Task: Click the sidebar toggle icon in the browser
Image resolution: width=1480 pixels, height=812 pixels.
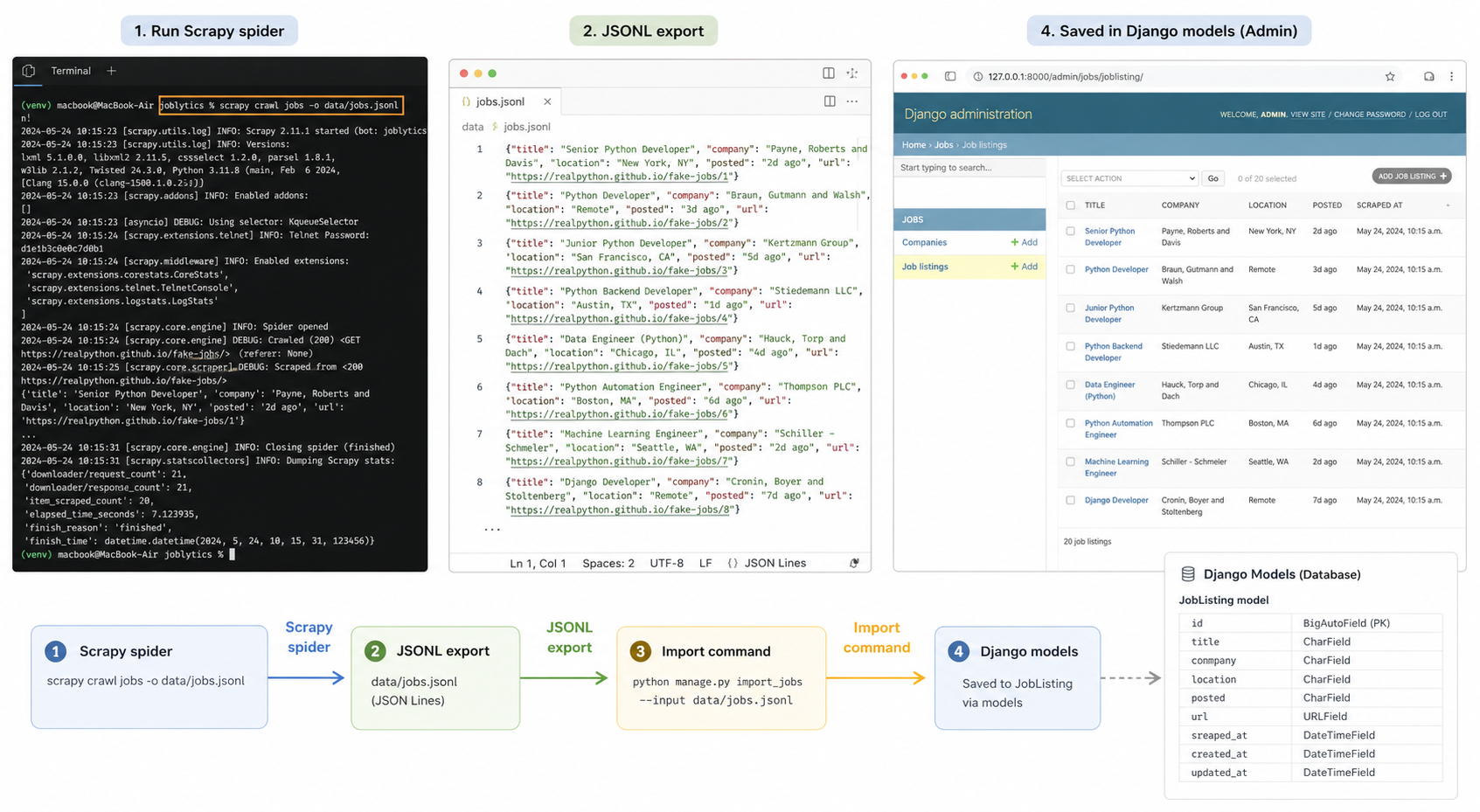Action: coord(950,77)
